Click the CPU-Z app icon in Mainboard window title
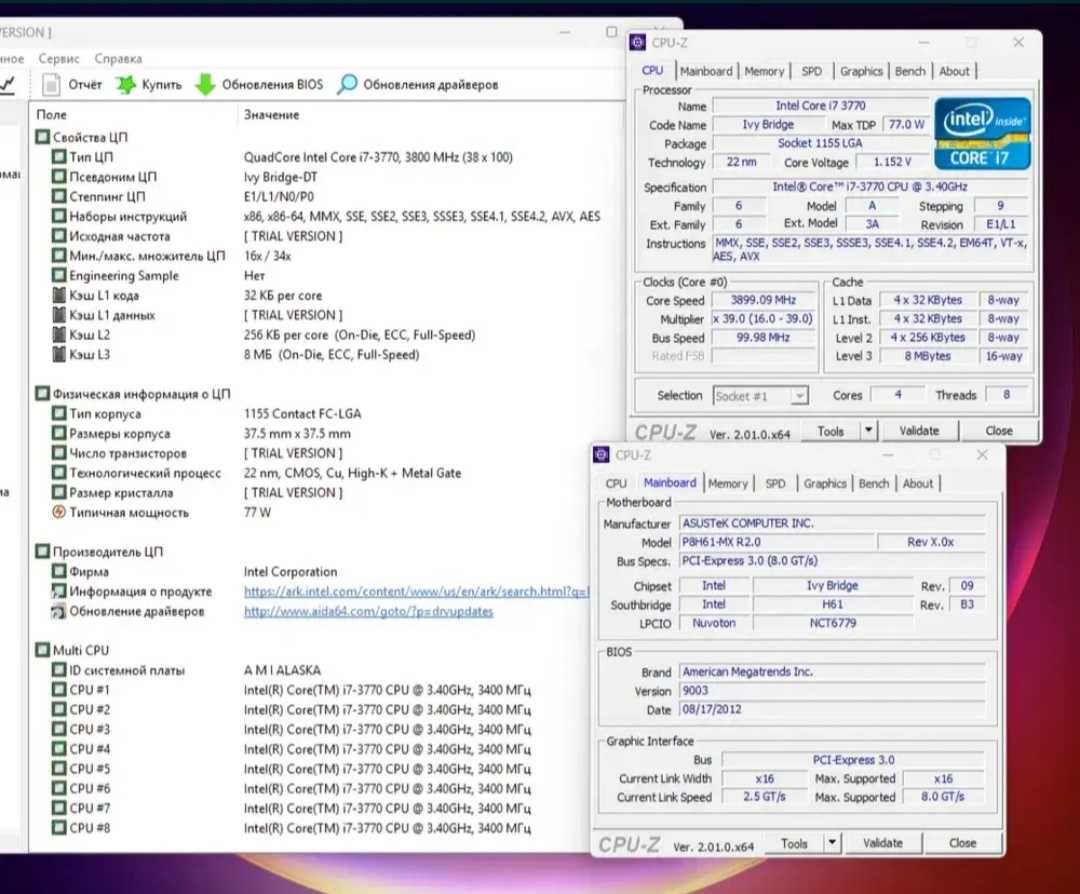The width and height of the screenshot is (1080, 894). [x=601, y=455]
